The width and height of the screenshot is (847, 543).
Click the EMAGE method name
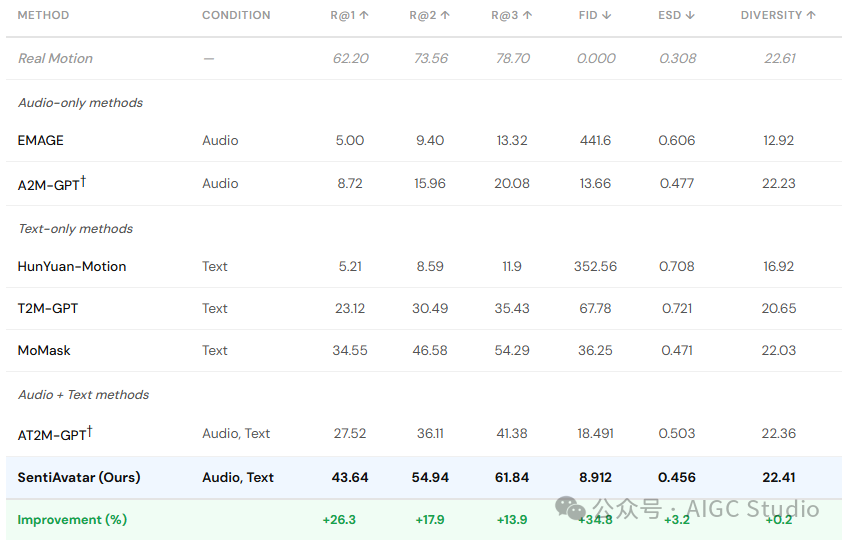(x=41, y=140)
